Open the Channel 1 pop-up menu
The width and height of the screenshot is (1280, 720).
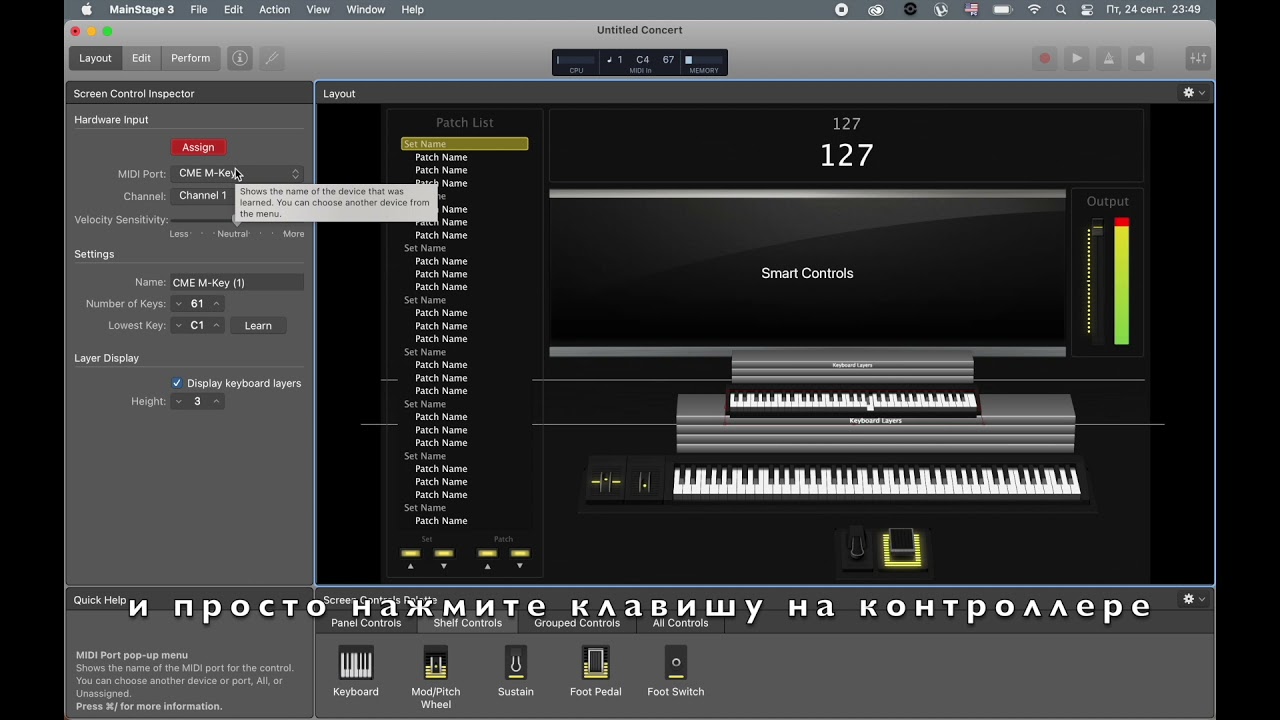[203, 196]
